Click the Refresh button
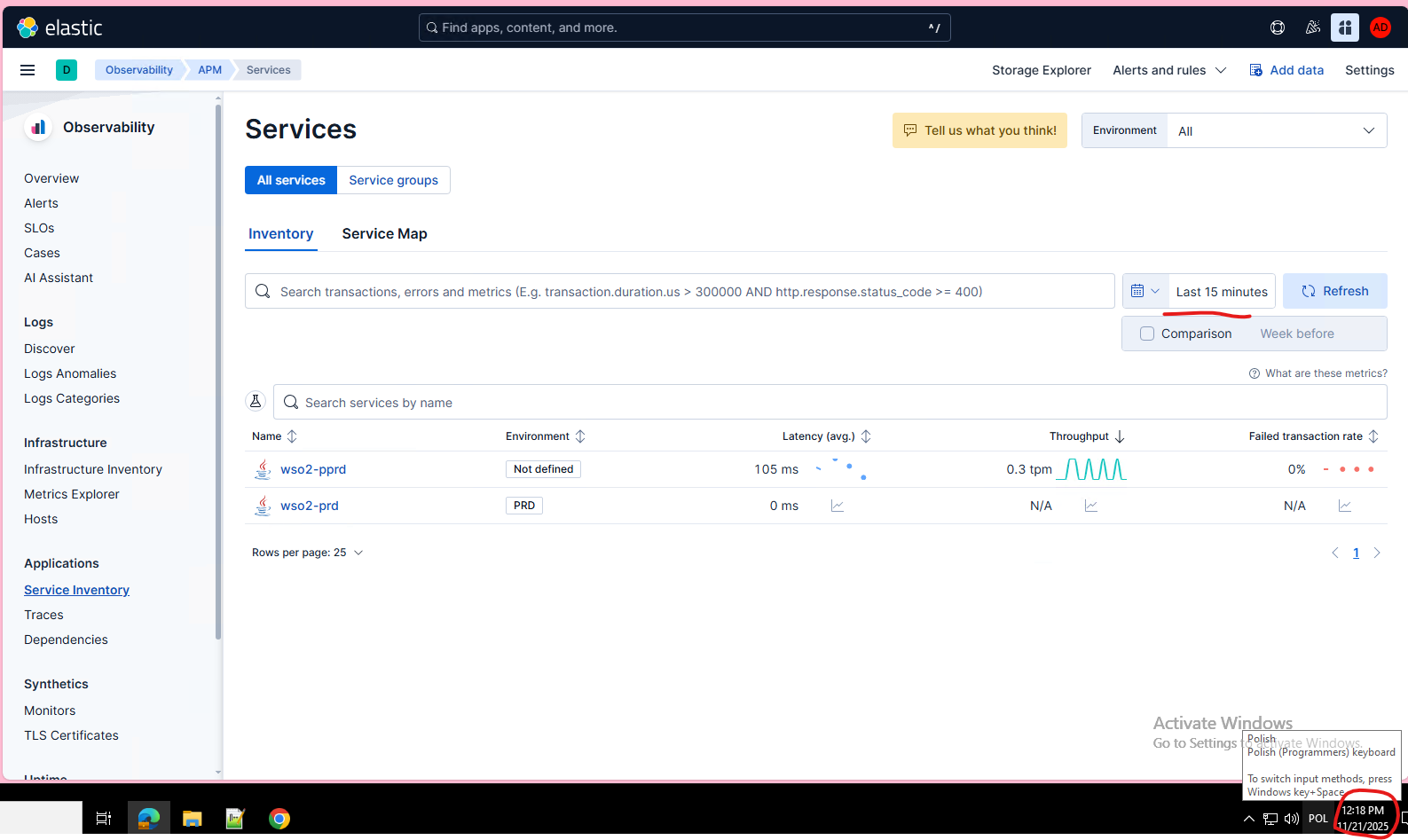Image resolution: width=1408 pixels, height=840 pixels. coord(1335,291)
